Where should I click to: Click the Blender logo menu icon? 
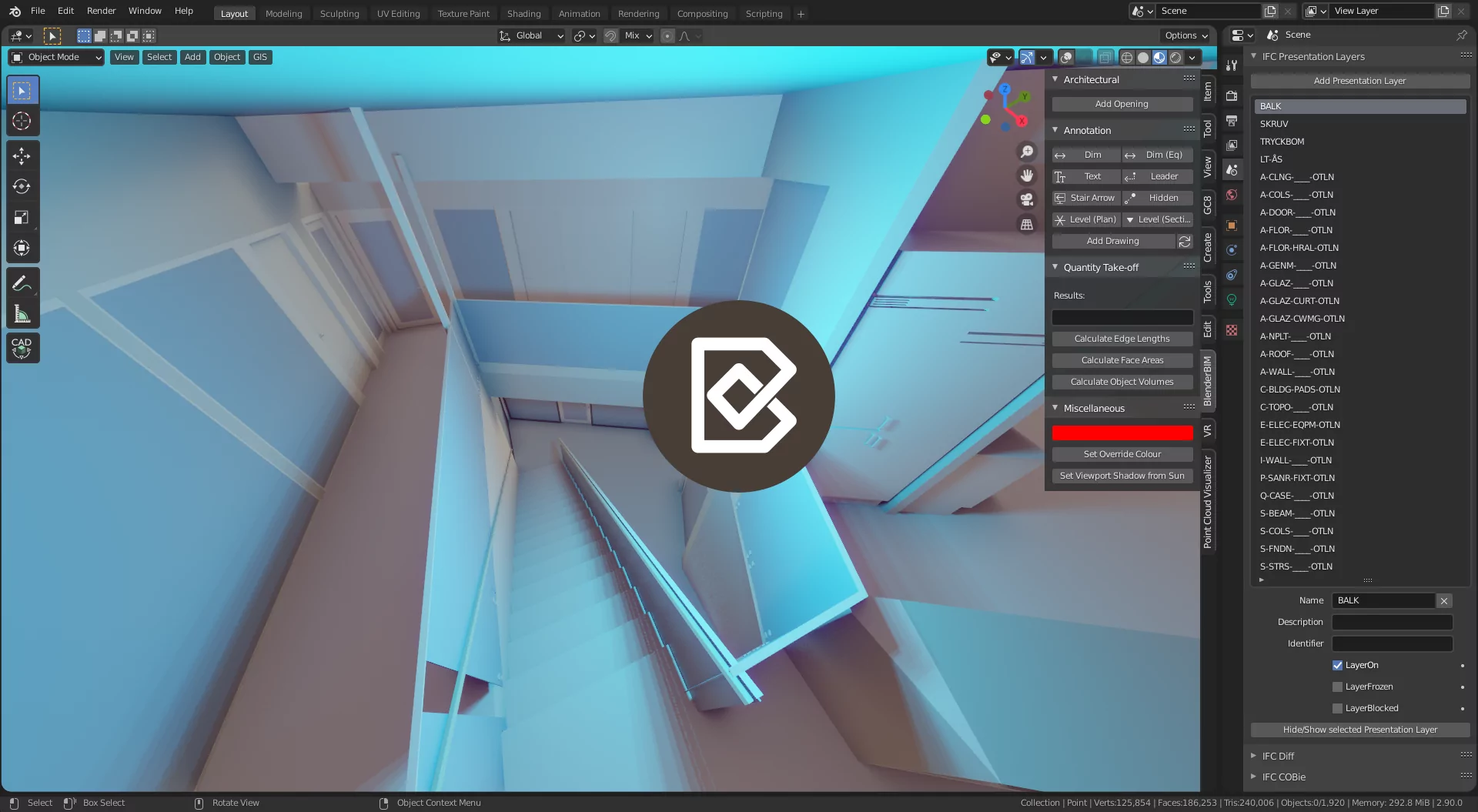(15, 11)
